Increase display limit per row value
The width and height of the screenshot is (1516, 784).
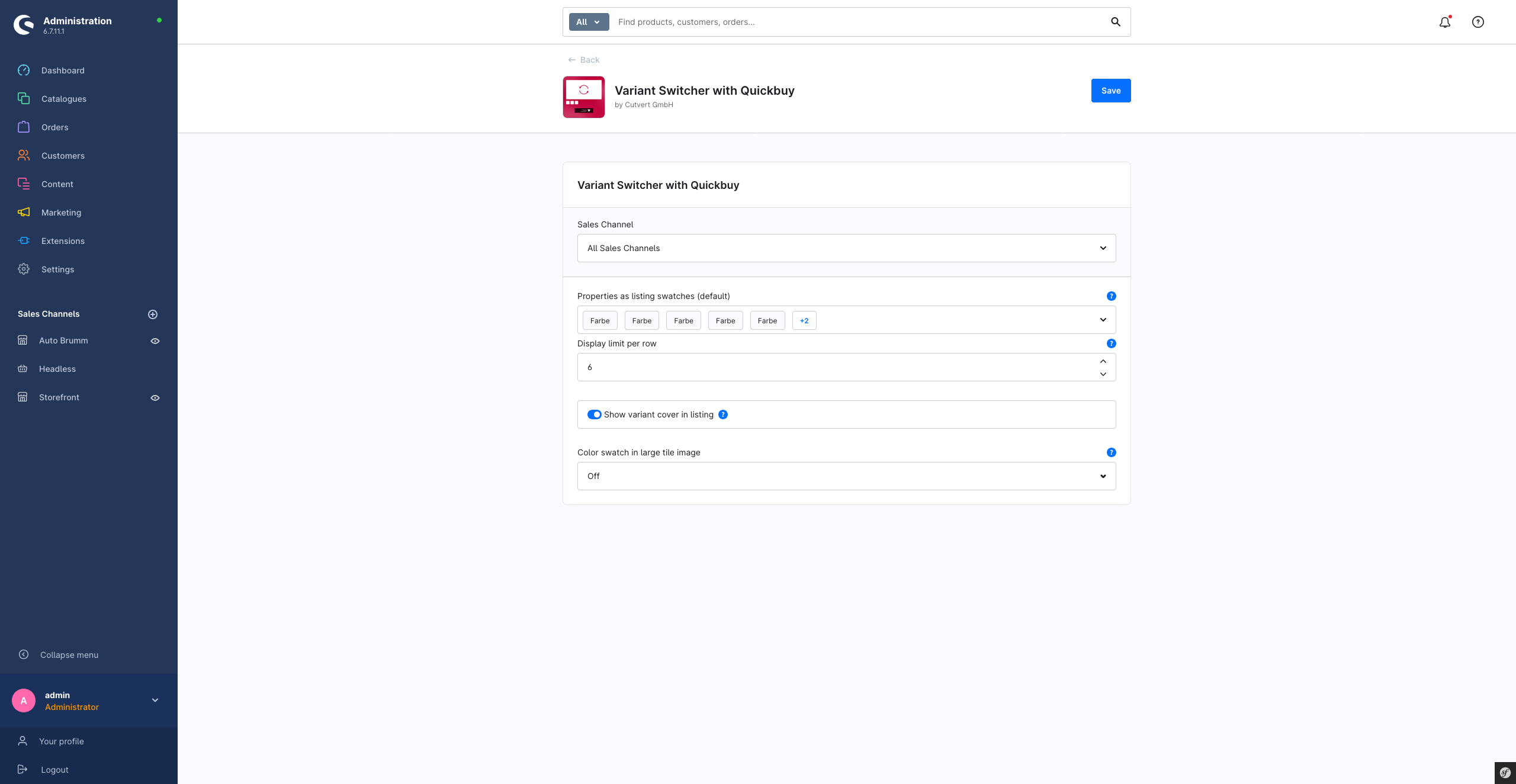tap(1103, 361)
